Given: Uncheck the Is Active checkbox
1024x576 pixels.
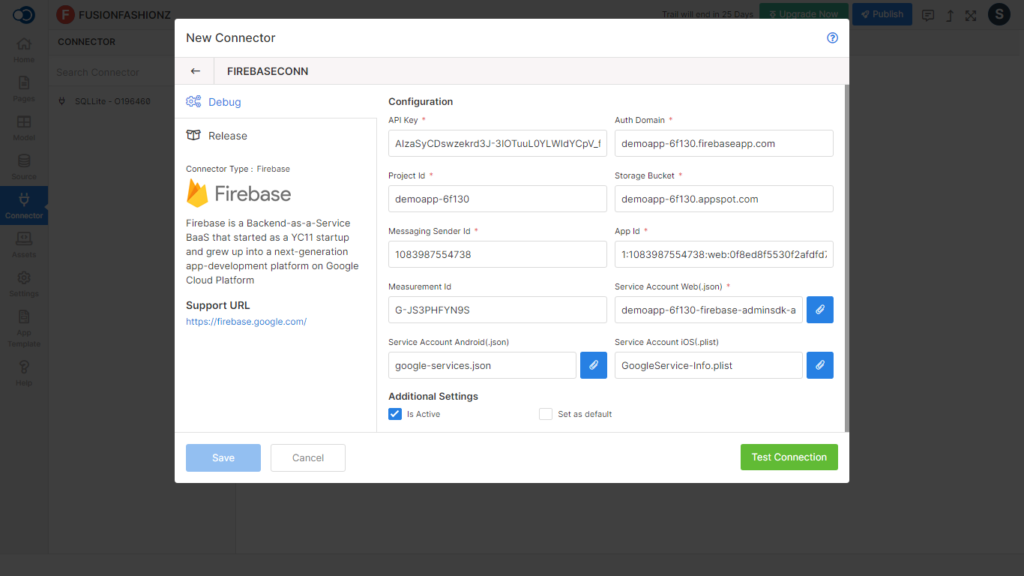Looking at the screenshot, I should click(x=395, y=414).
